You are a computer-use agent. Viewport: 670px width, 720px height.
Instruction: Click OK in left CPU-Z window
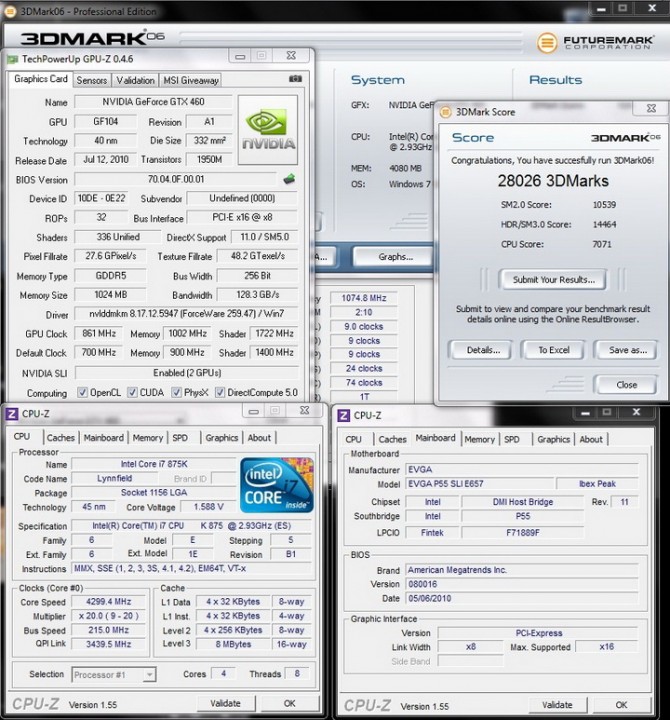click(290, 703)
